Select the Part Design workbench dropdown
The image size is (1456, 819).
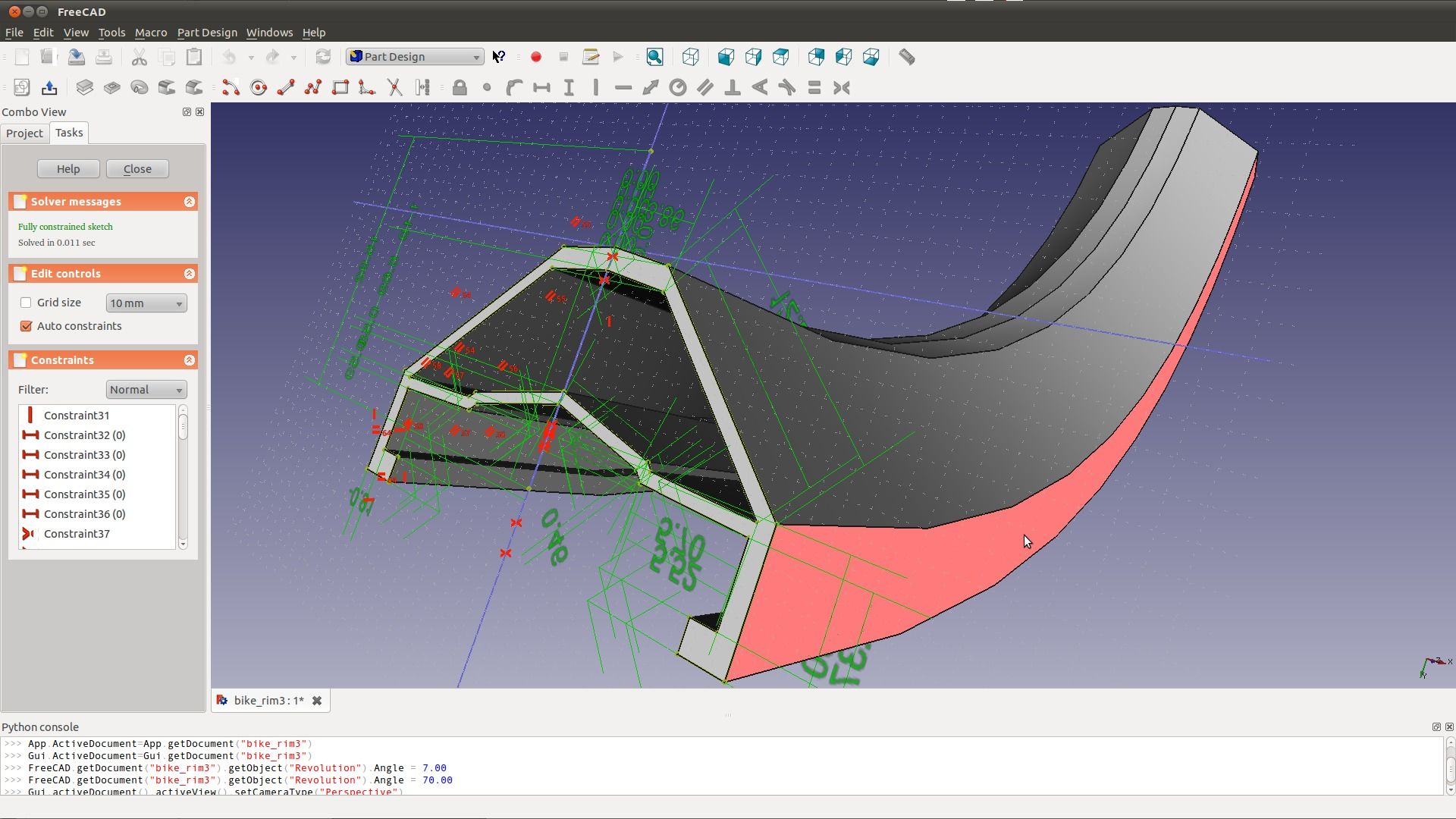pyautogui.click(x=414, y=56)
